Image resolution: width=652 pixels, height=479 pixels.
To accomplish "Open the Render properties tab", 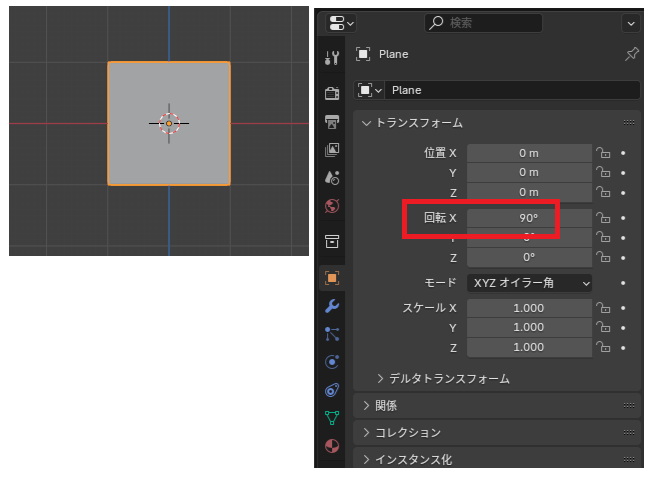I will coord(332,93).
